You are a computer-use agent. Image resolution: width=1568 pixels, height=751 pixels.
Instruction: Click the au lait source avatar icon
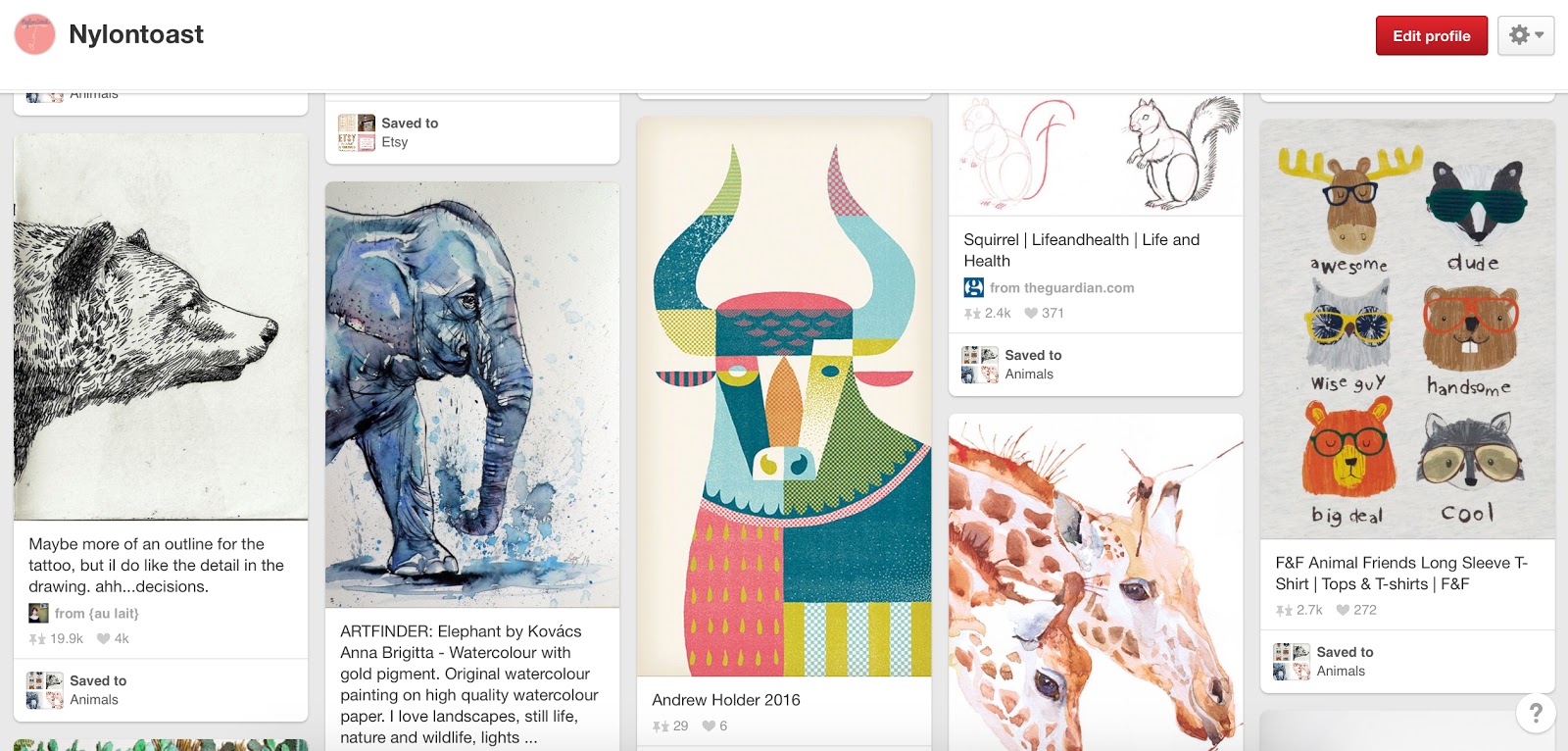click(38, 613)
